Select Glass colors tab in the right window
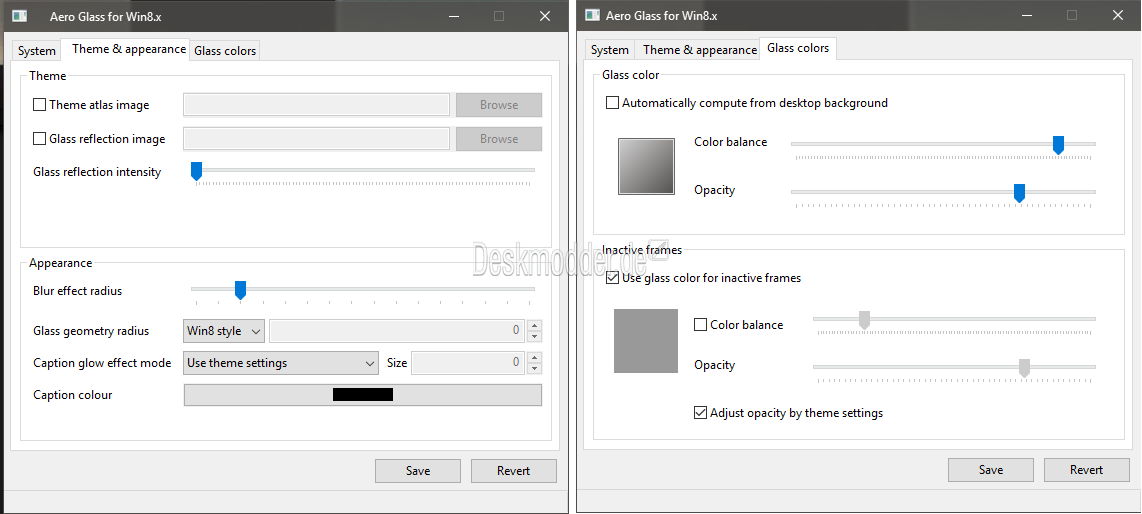Image resolution: width=1142 pixels, height=514 pixels. pos(798,48)
